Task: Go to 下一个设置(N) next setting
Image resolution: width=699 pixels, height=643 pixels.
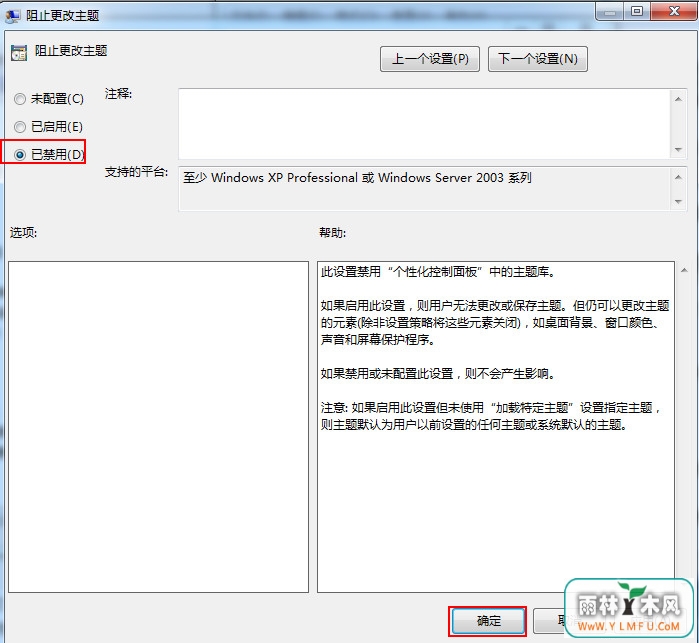Action: pos(538,59)
